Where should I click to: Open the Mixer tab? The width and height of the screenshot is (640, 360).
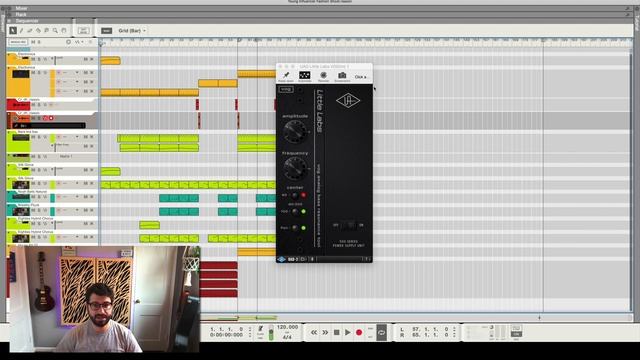[21, 8]
